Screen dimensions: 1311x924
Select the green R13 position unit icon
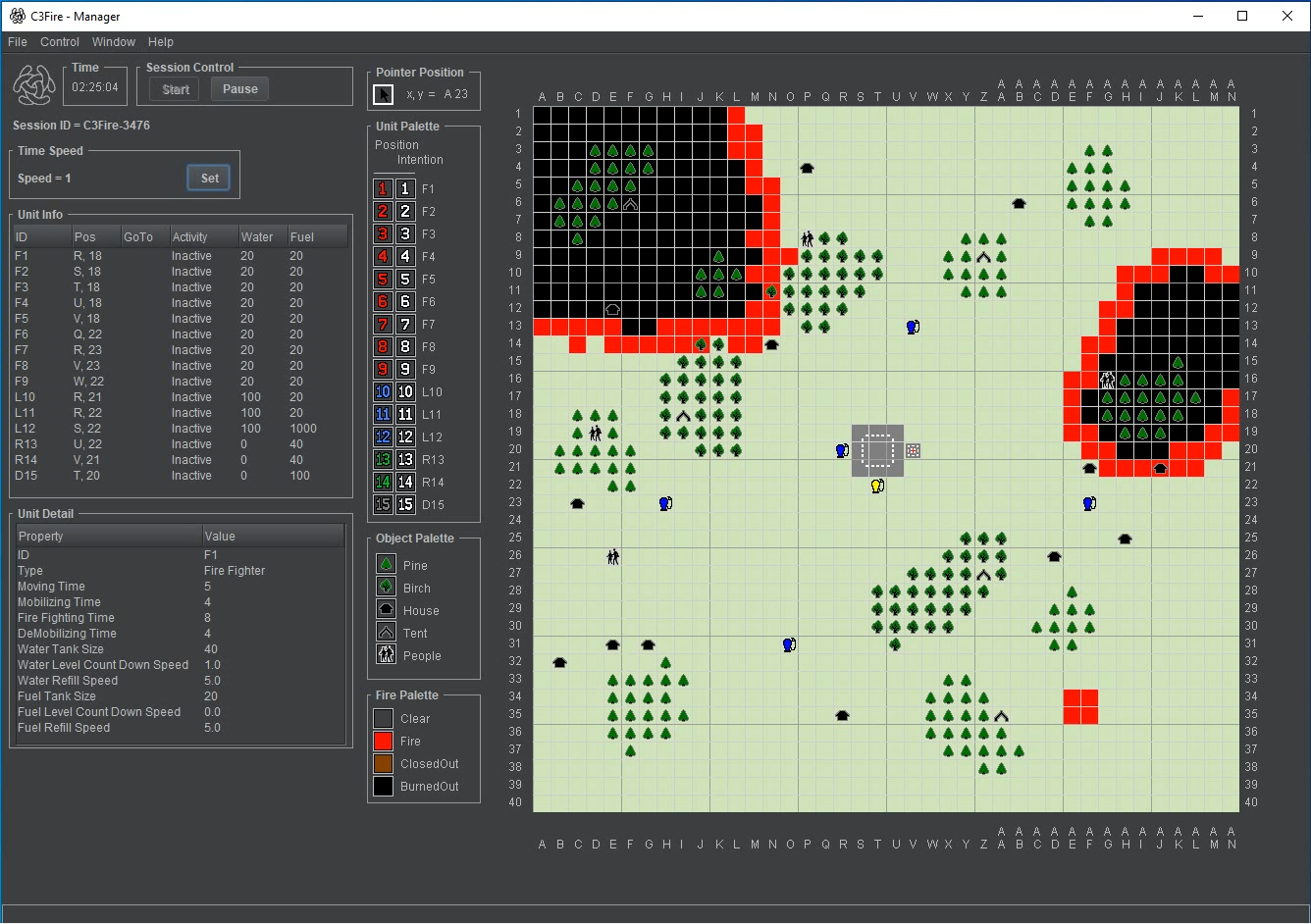[384, 459]
